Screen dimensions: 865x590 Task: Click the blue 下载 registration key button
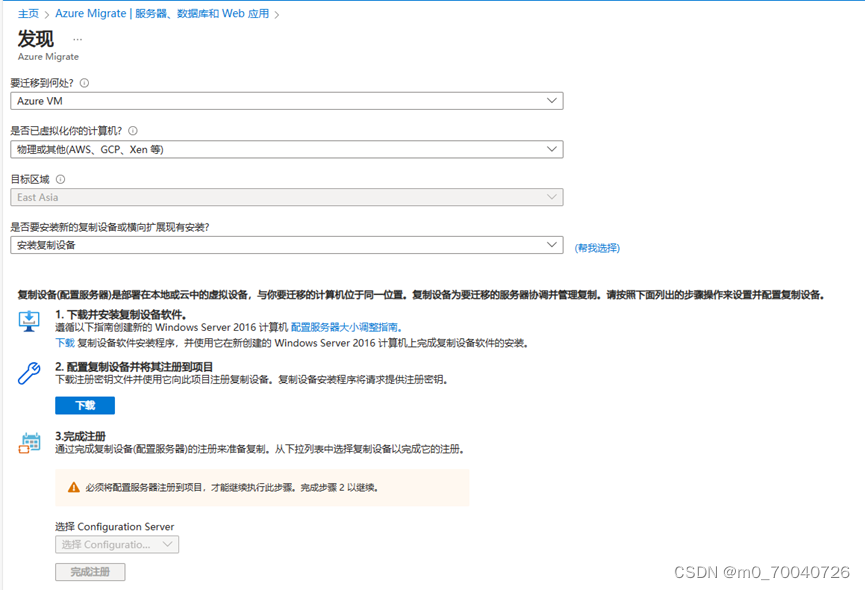(x=85, y=405)
